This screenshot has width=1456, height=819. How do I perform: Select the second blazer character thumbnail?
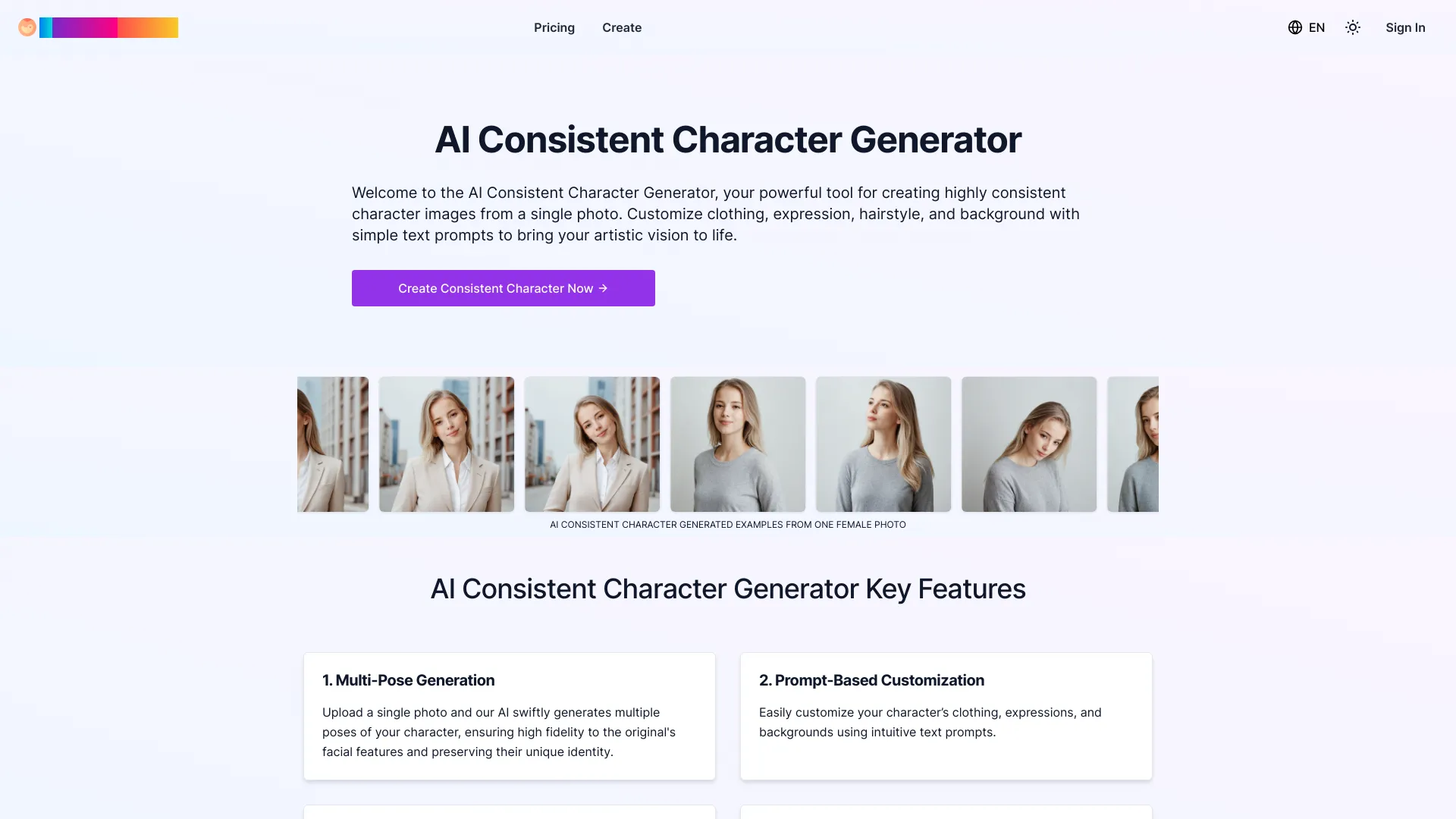point(446,444)
